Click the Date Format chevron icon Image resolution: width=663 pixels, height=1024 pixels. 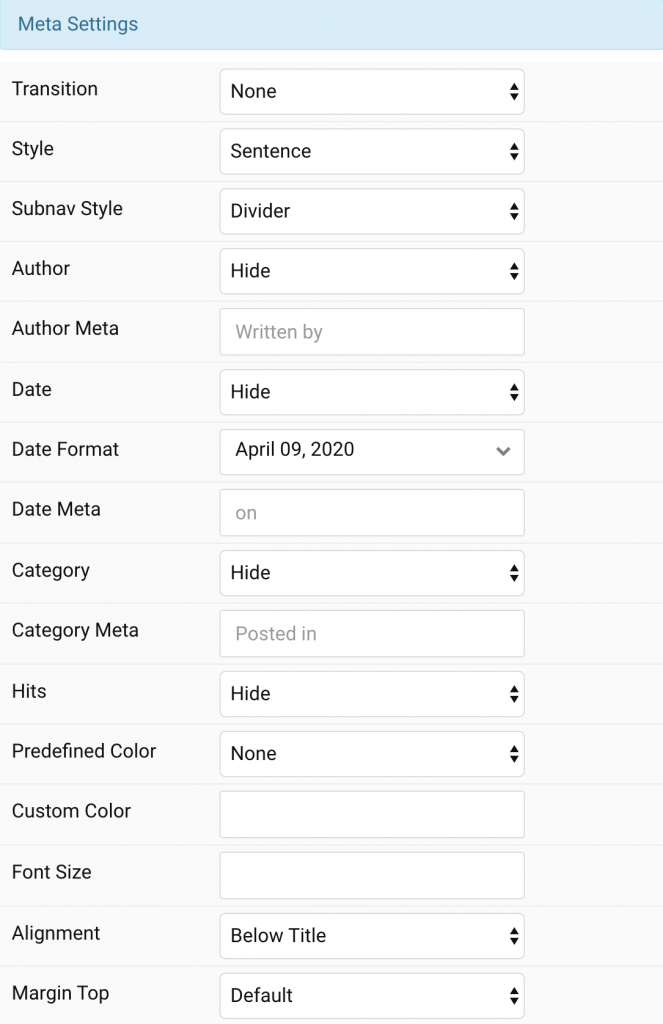[x=503, y=451]
